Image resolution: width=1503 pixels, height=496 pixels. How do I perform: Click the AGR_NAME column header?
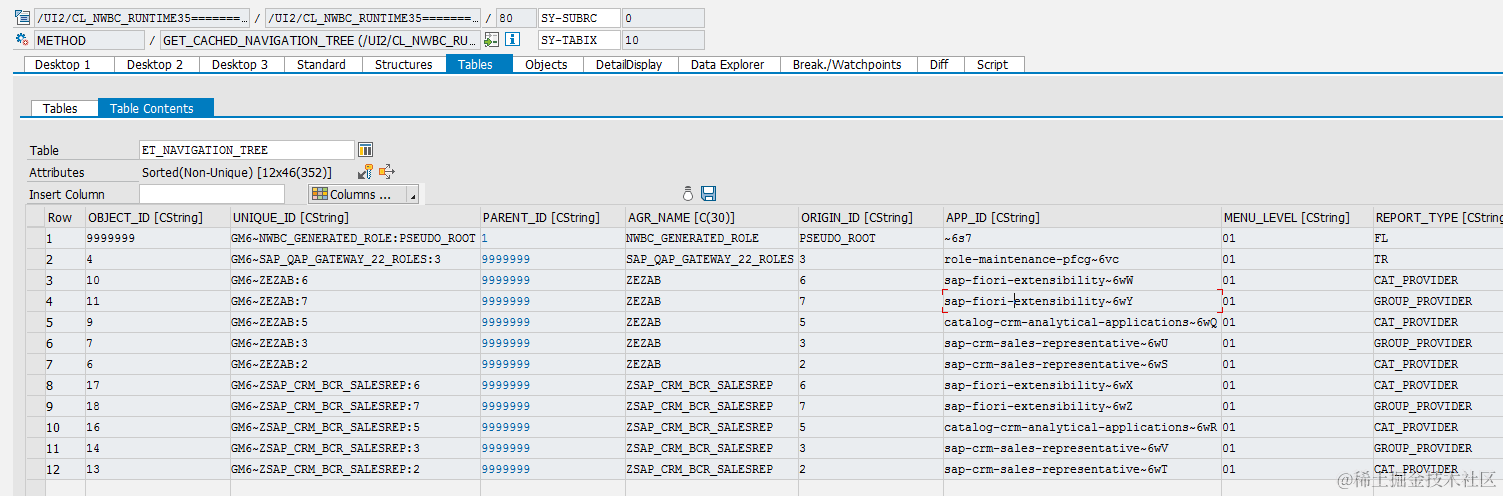coord(711,217)
